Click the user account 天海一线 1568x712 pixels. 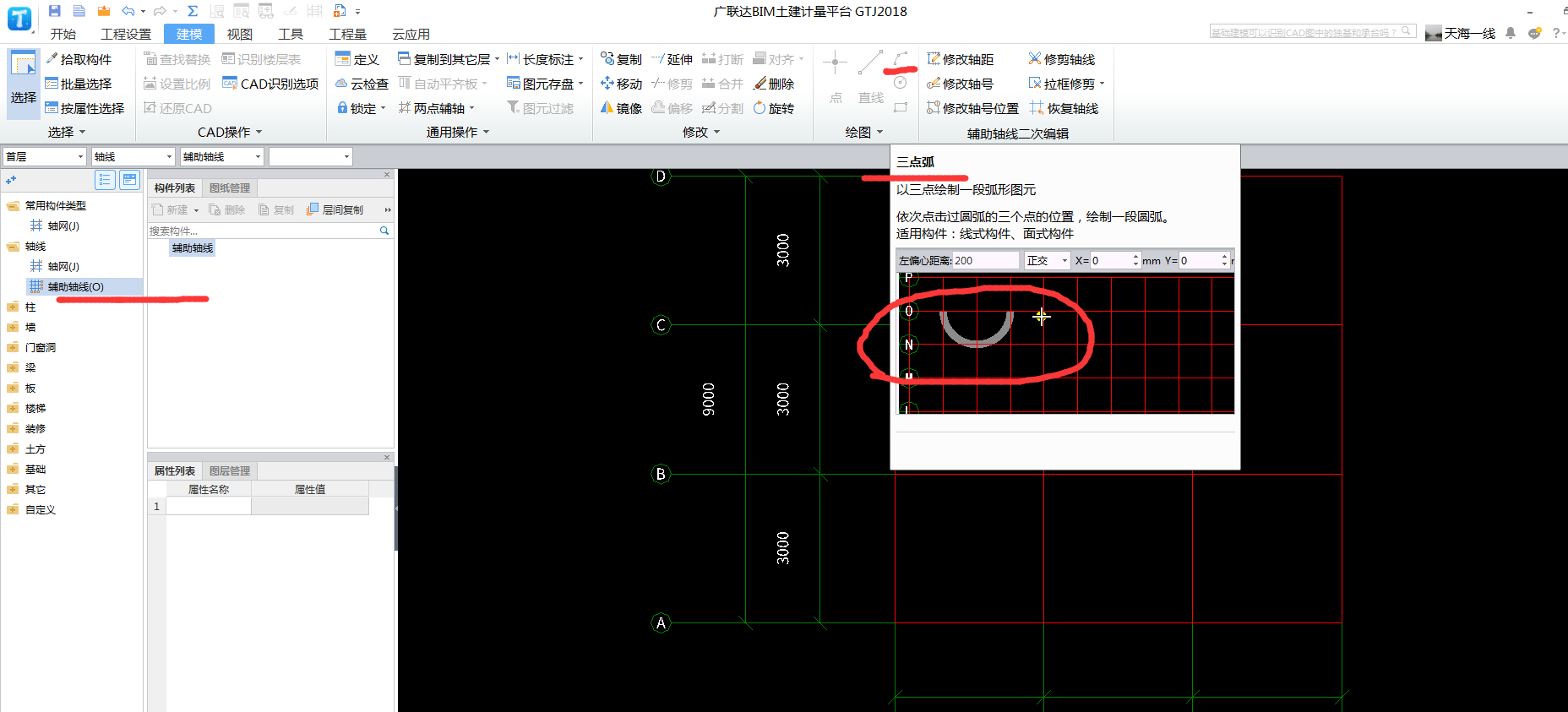(1461, 33)
